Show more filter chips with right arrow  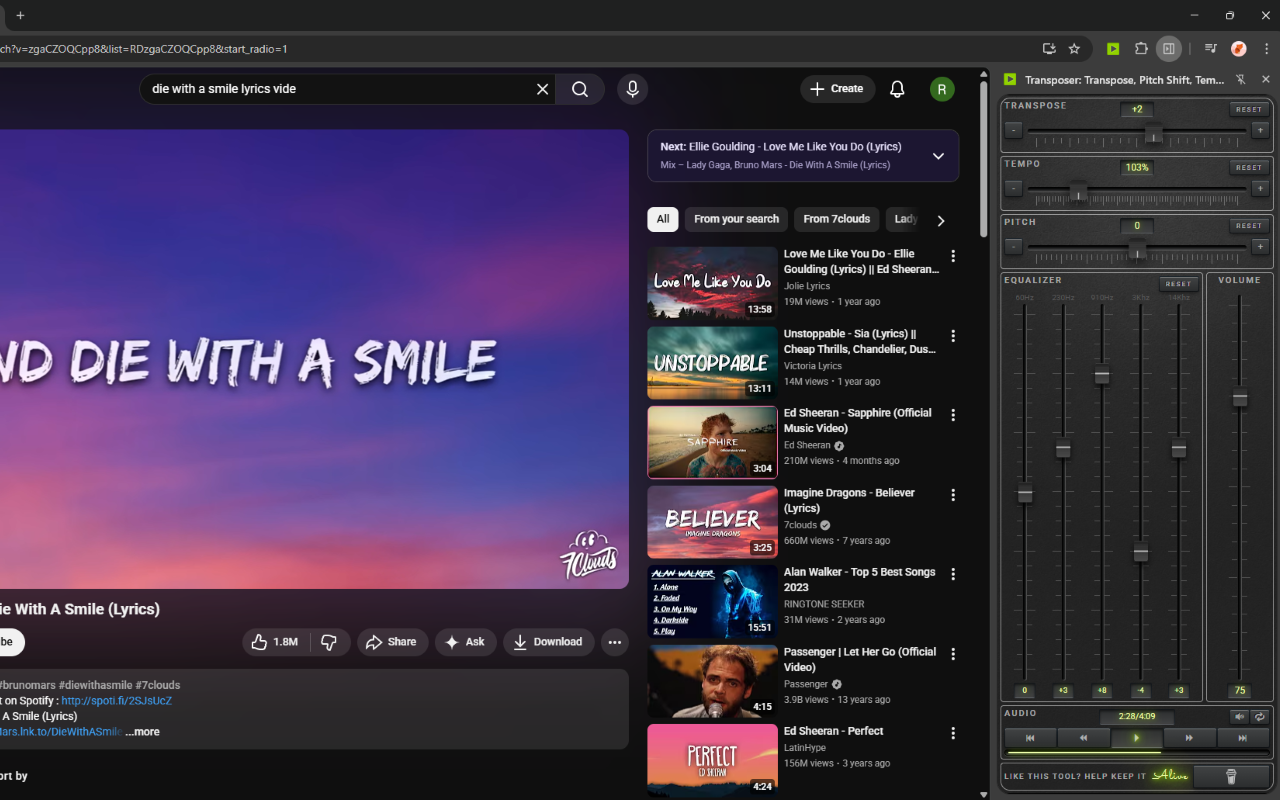coord(940,220)
